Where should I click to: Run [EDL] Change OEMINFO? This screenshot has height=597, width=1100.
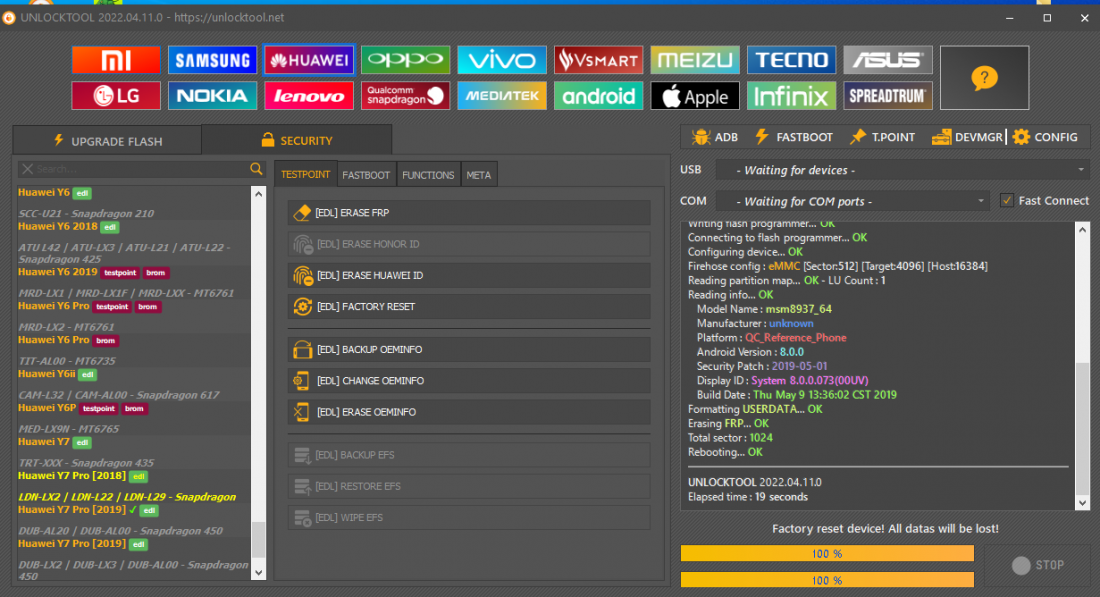[469, 381]
